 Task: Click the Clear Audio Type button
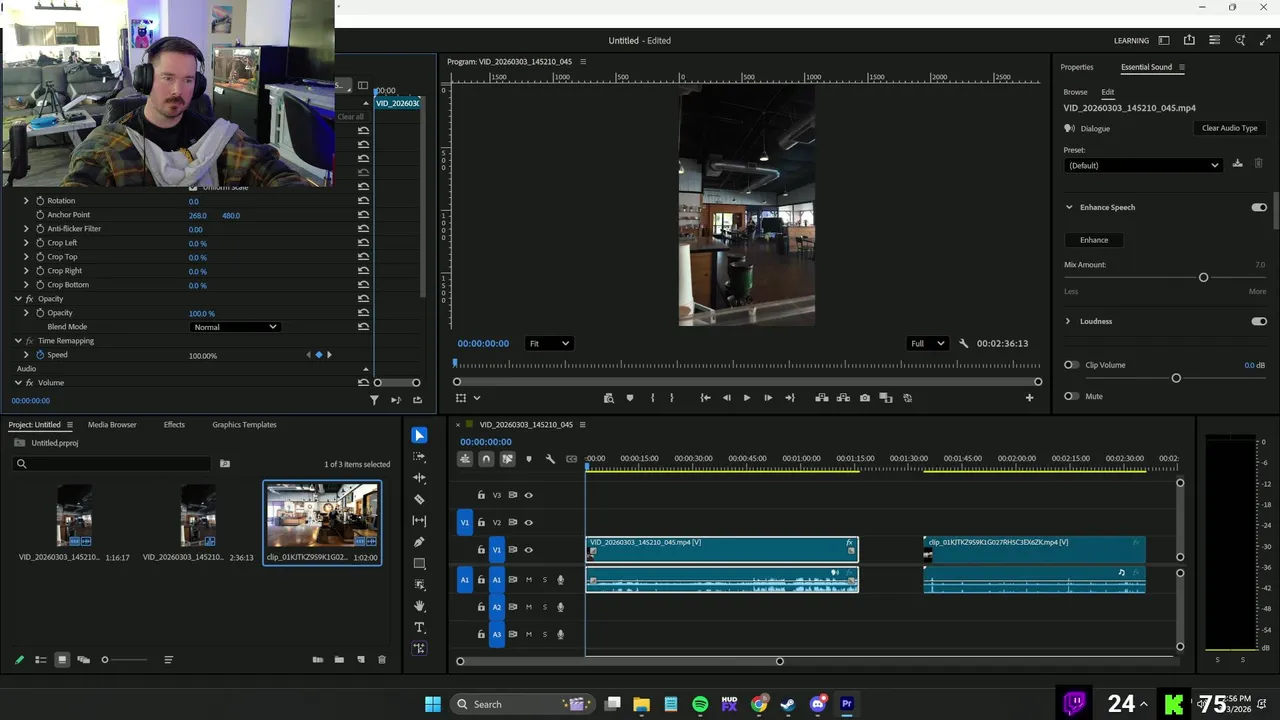[1229, 128]
